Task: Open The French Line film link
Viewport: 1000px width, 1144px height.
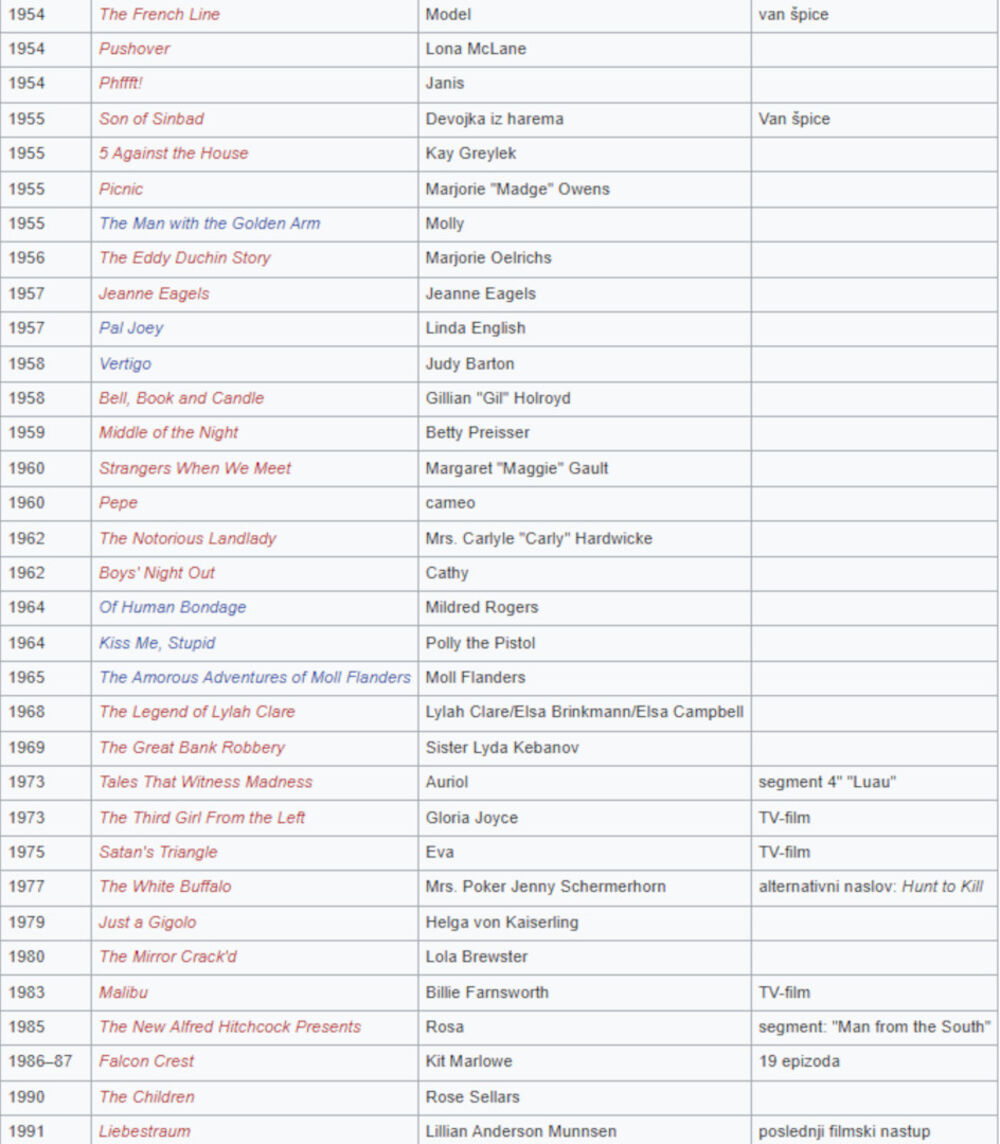Action: [x=159, y=14]
